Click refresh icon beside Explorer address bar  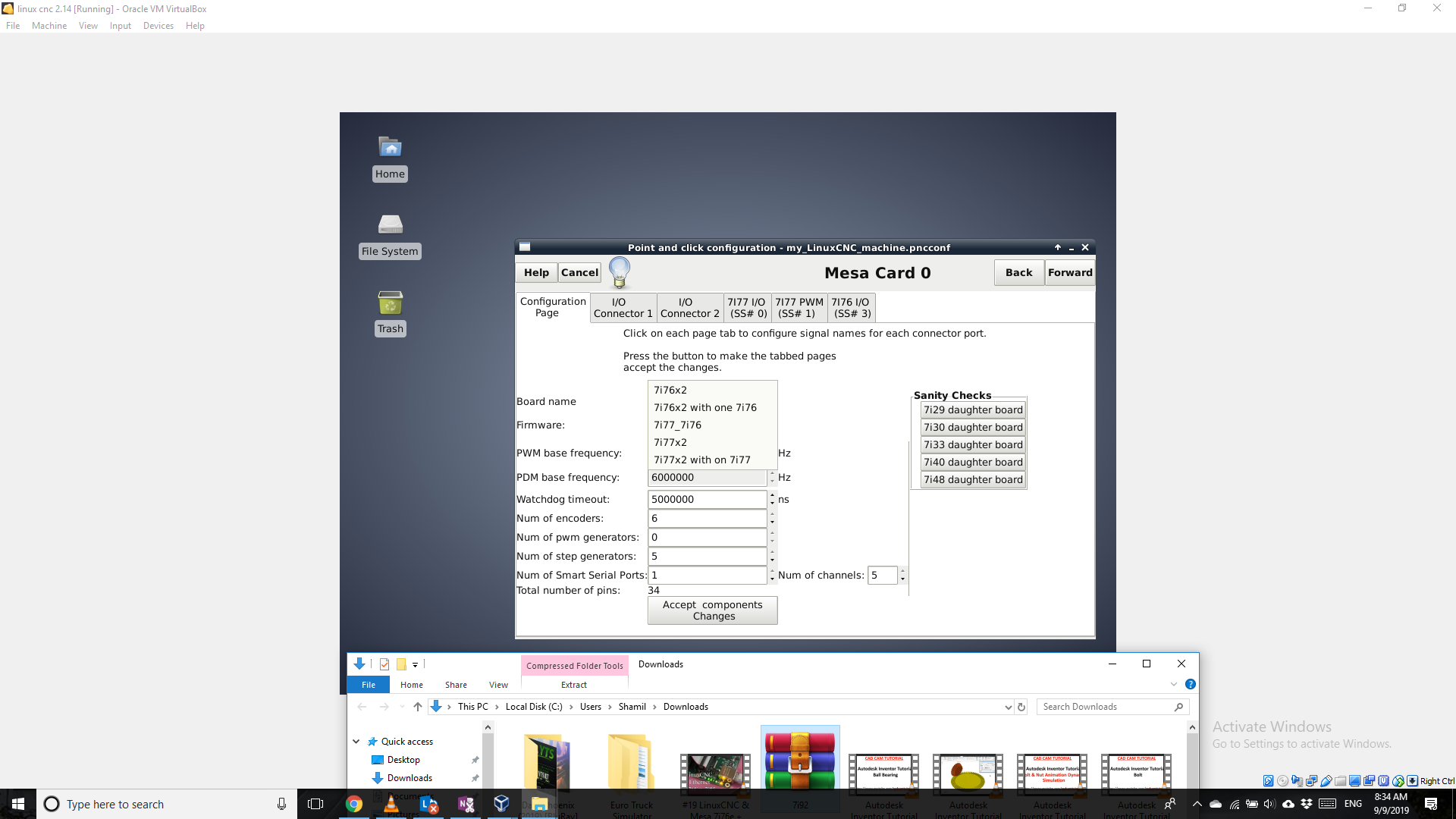[x=1021, y=707]
